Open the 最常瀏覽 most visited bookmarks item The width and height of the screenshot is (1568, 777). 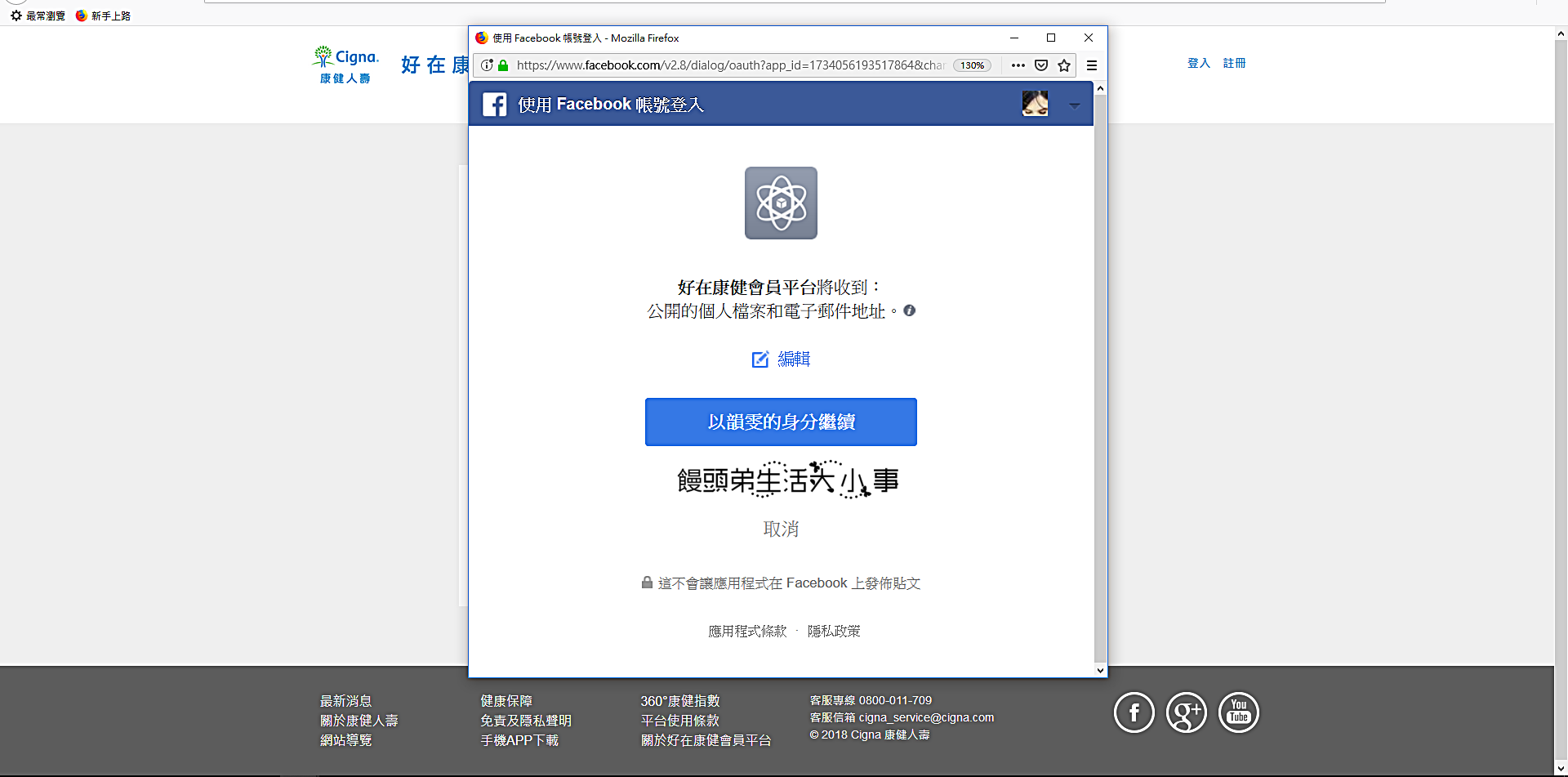[38, 16]
